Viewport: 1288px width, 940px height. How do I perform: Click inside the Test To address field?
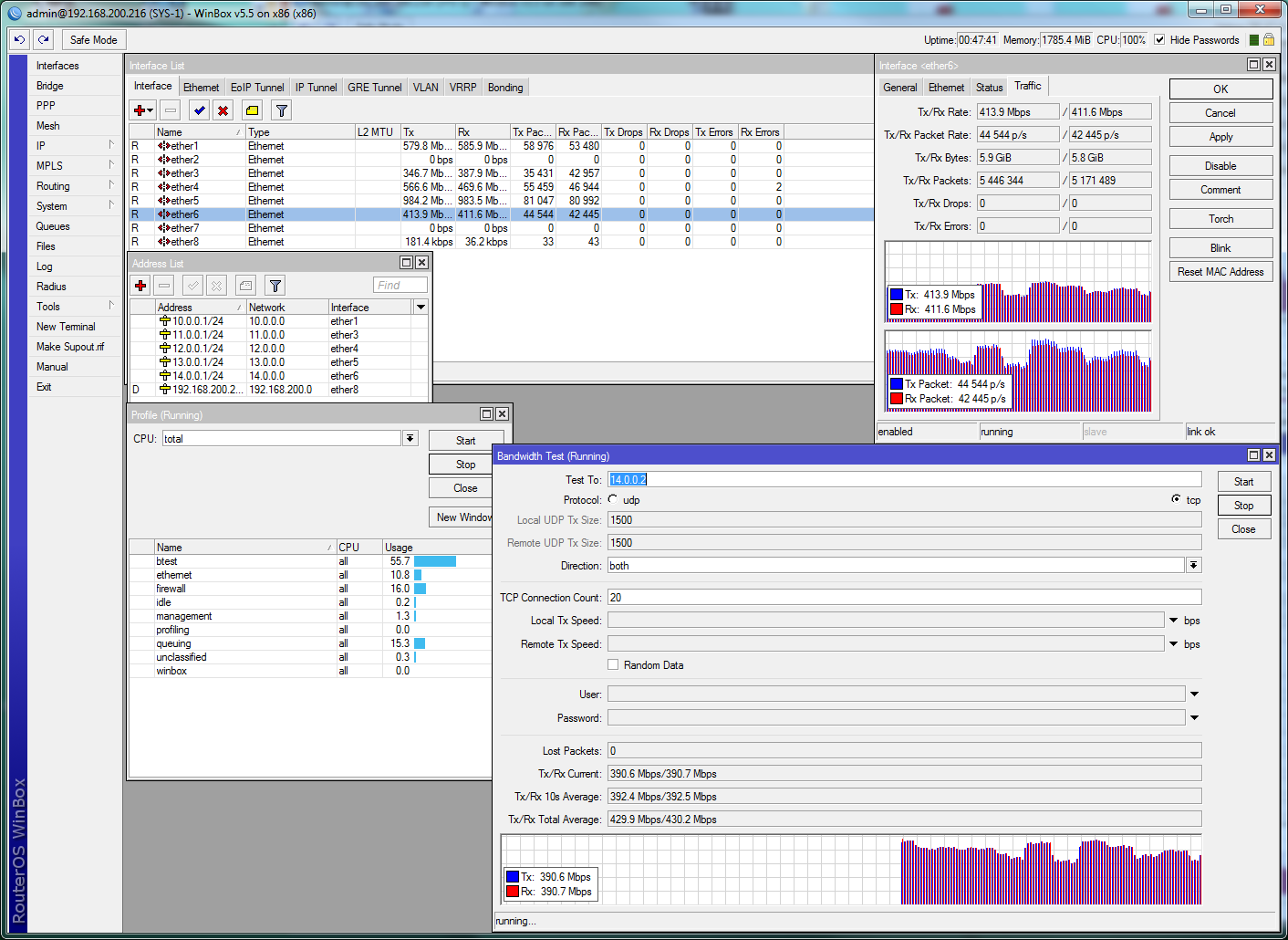click(821, 478)
